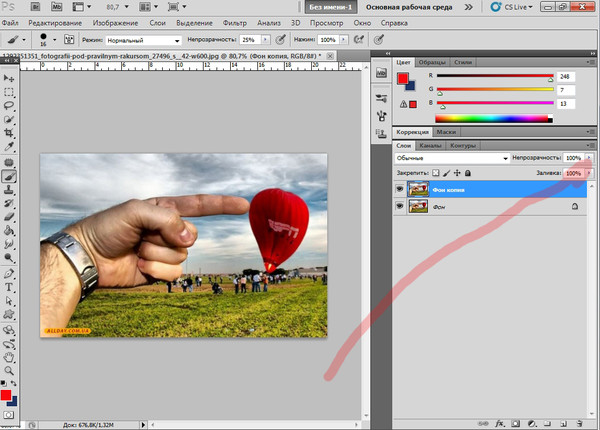The width and height of the screenshot is (600, 430).
Task: Open the Arrange Documents dropdown
Action: (149, 7)
